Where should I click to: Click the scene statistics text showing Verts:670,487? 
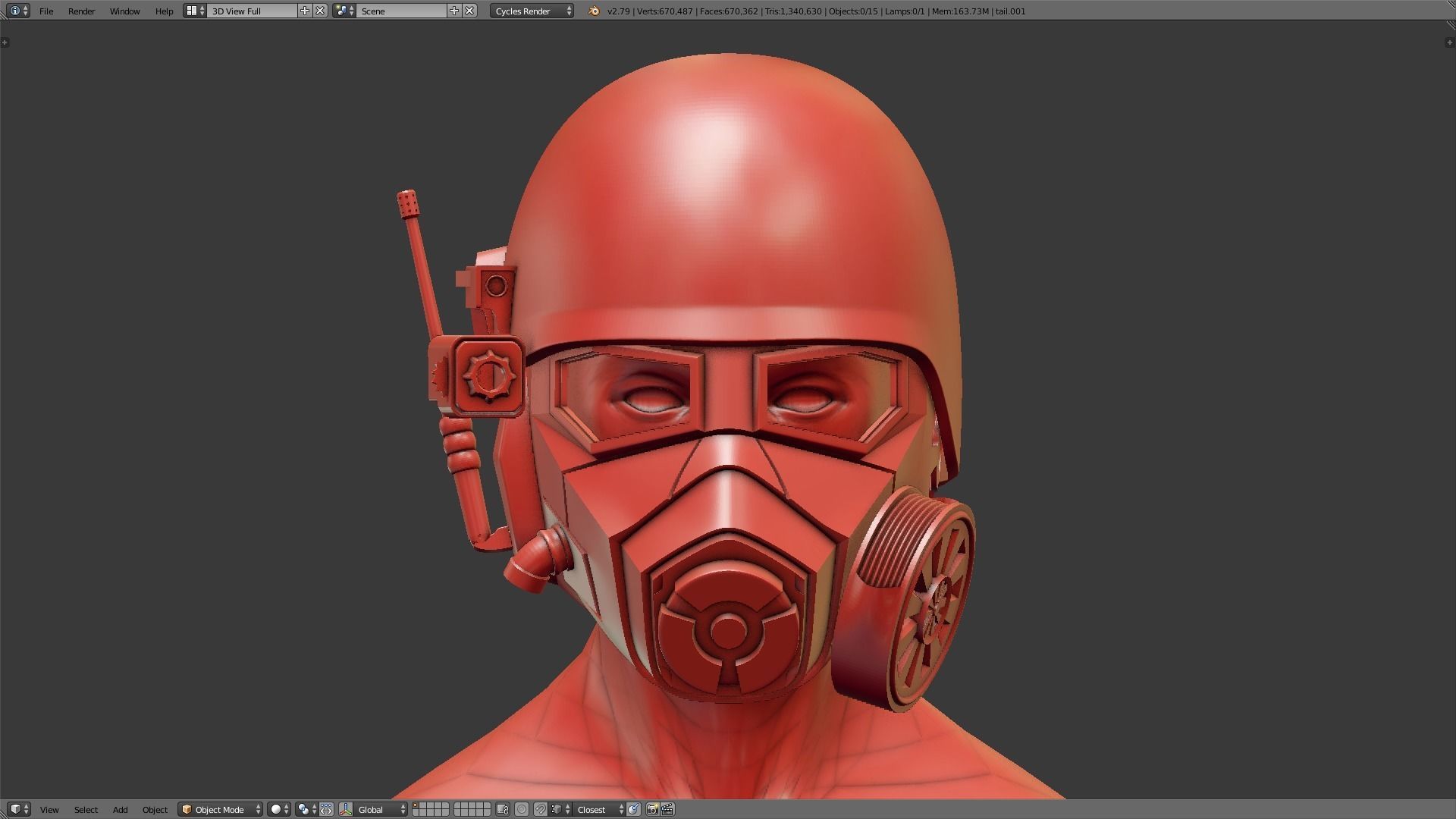coord(816,11)
